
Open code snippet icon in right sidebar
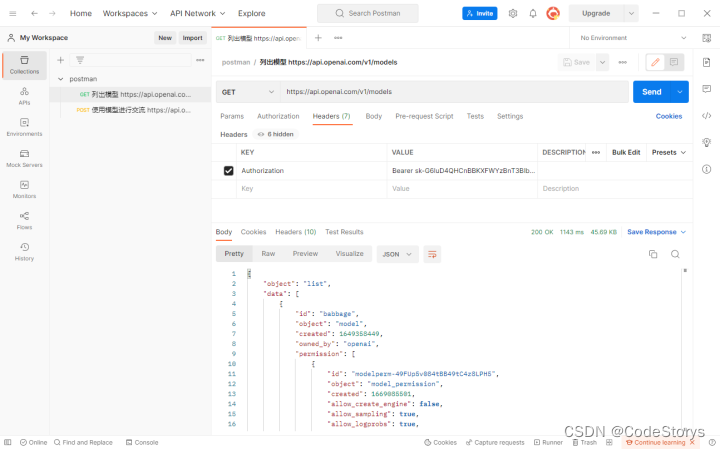tap(707, 116)
